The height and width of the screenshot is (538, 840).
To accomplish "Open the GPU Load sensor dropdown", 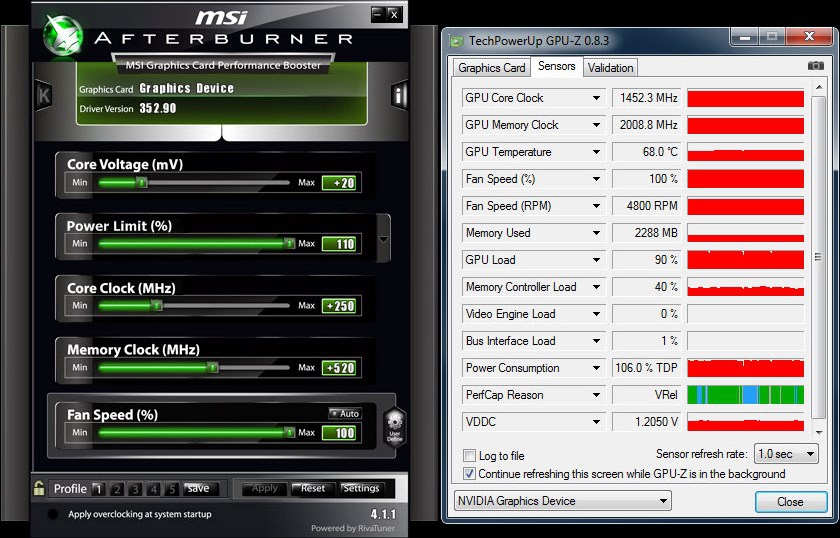I will 596,260.
